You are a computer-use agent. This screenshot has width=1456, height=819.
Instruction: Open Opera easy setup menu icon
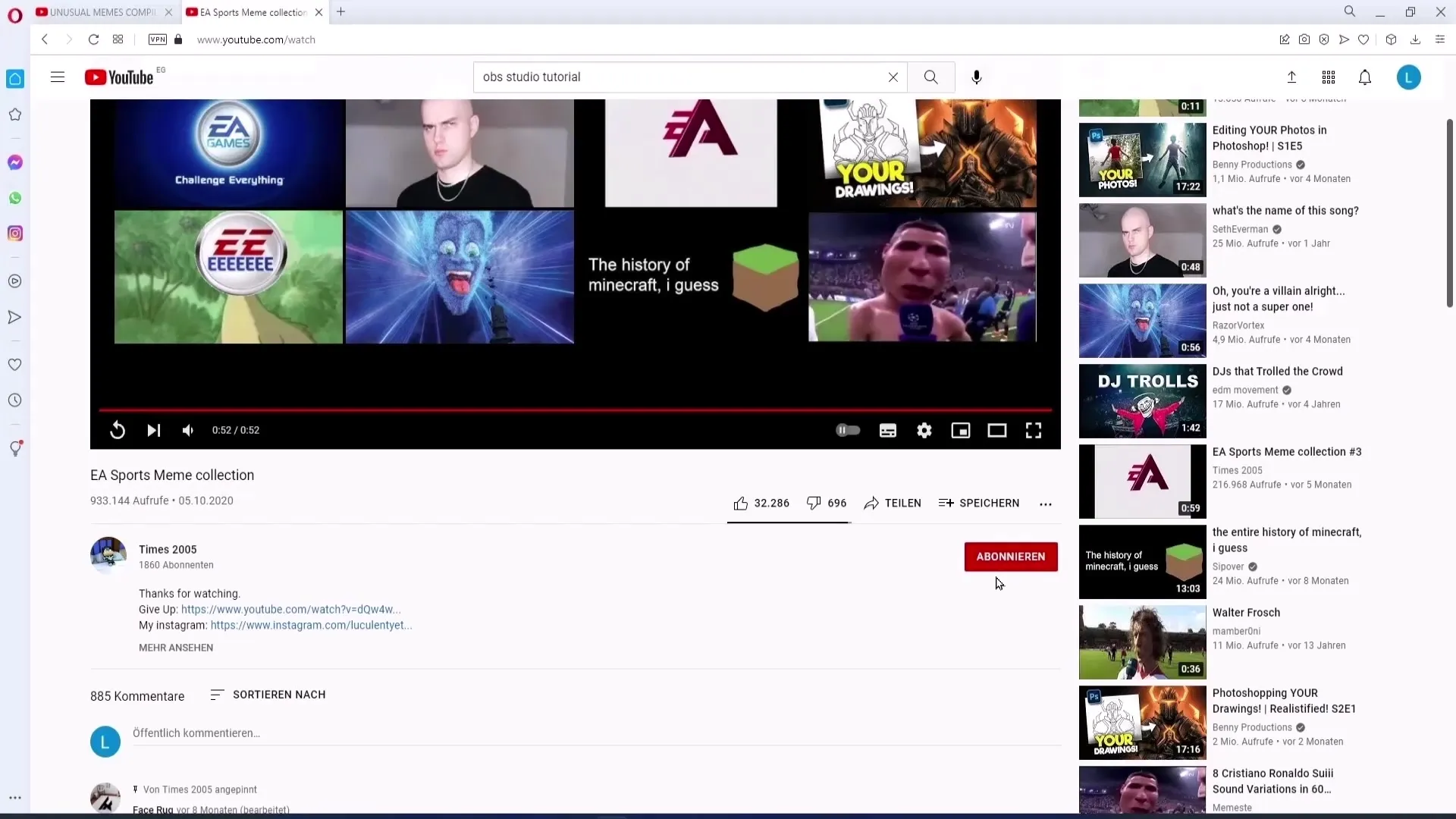1440,39
